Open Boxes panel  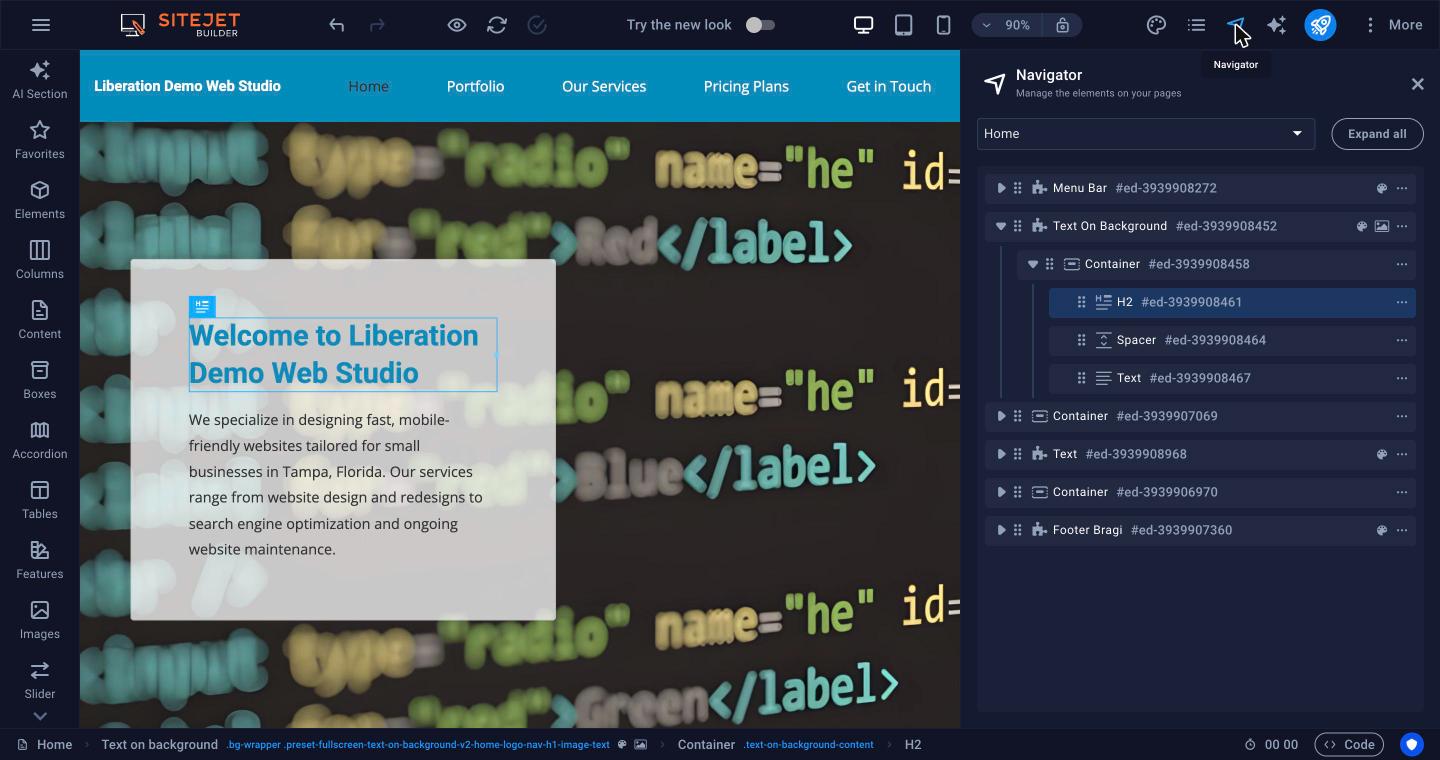[40, 380]
